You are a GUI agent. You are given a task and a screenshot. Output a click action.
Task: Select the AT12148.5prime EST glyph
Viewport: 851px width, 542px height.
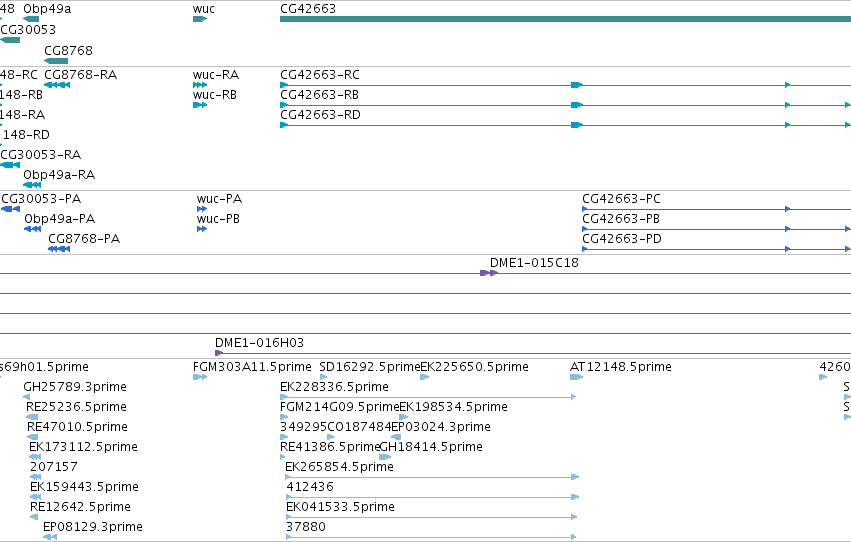pyautogui.click(x=576, y=377)
